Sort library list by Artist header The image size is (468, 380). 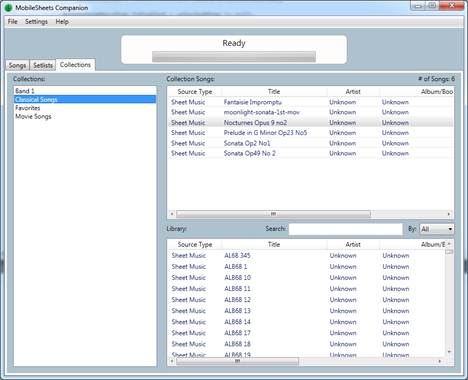coord(353,244)
